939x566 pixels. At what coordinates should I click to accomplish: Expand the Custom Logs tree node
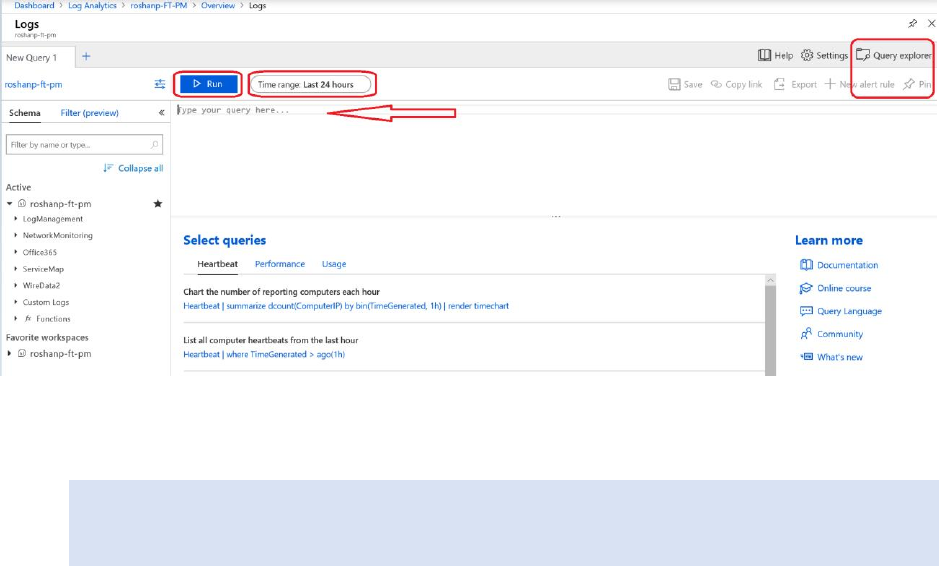16,302
